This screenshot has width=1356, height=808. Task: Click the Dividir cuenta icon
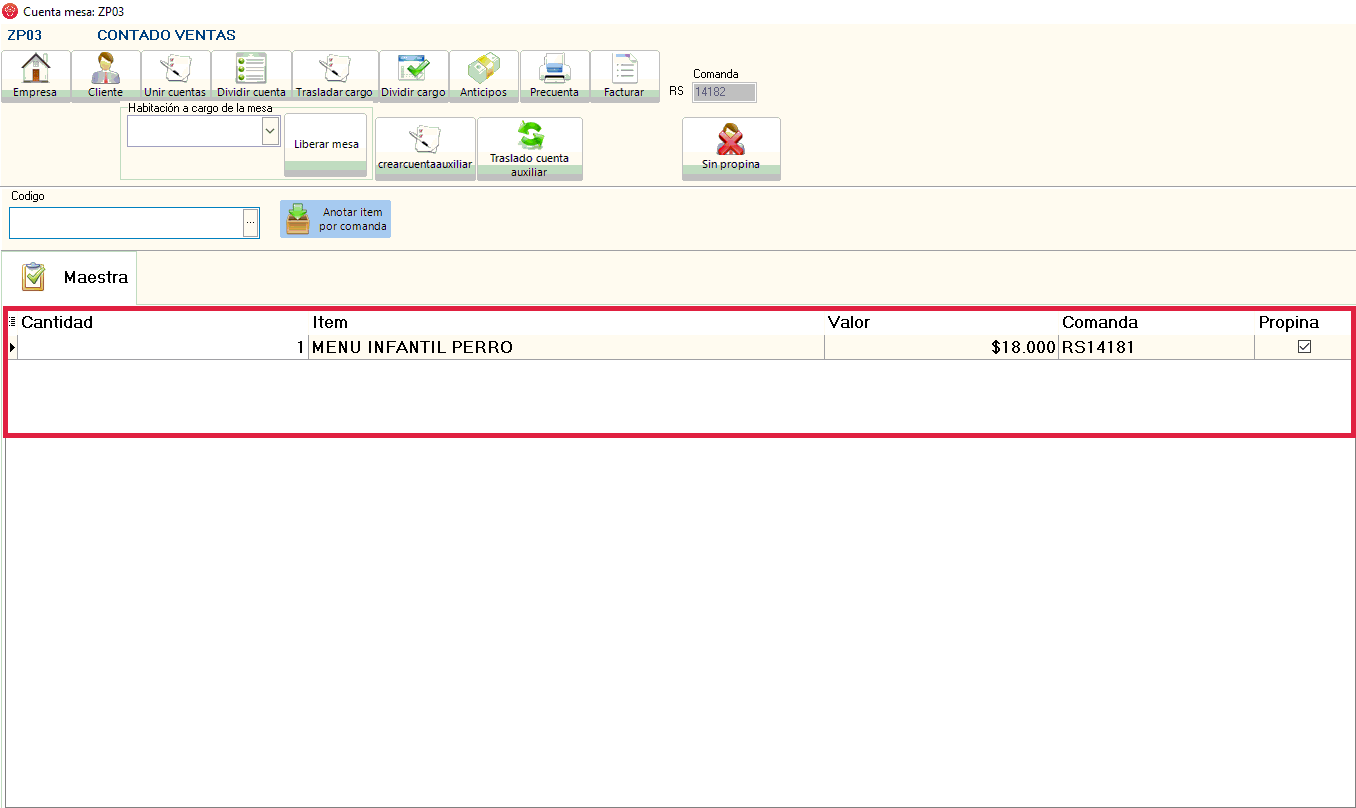pyautogui.click(x=251, y=69)
